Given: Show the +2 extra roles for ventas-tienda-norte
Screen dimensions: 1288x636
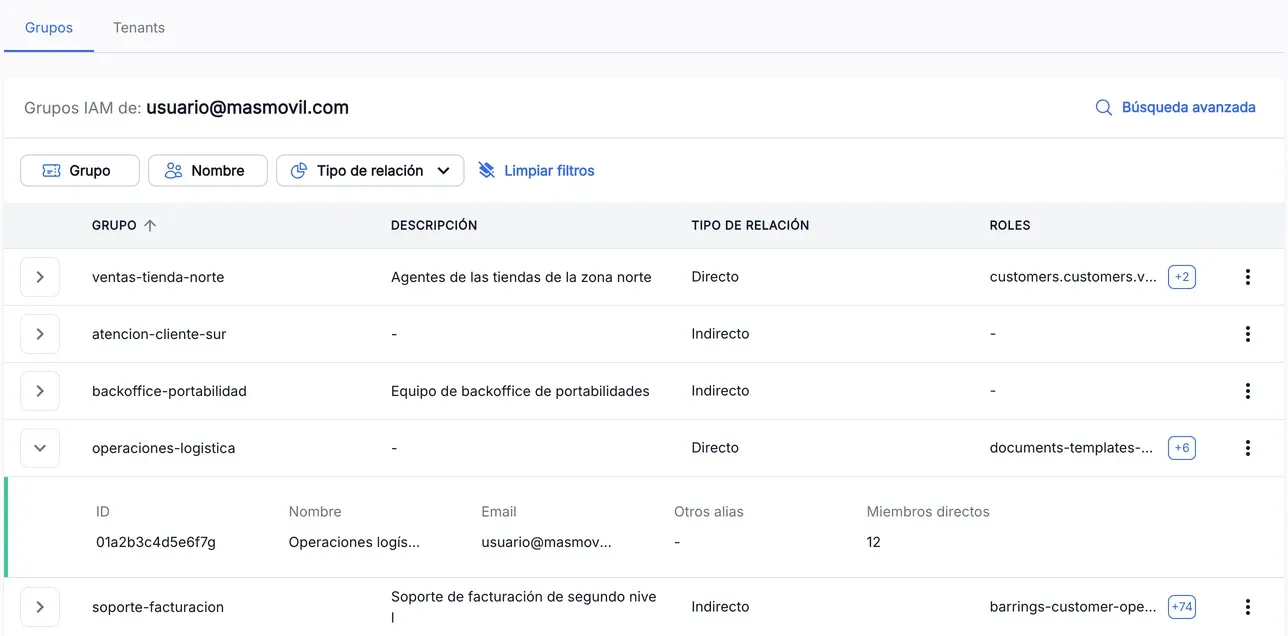Looking at the screenshot, I should [x=1182, y=277].
